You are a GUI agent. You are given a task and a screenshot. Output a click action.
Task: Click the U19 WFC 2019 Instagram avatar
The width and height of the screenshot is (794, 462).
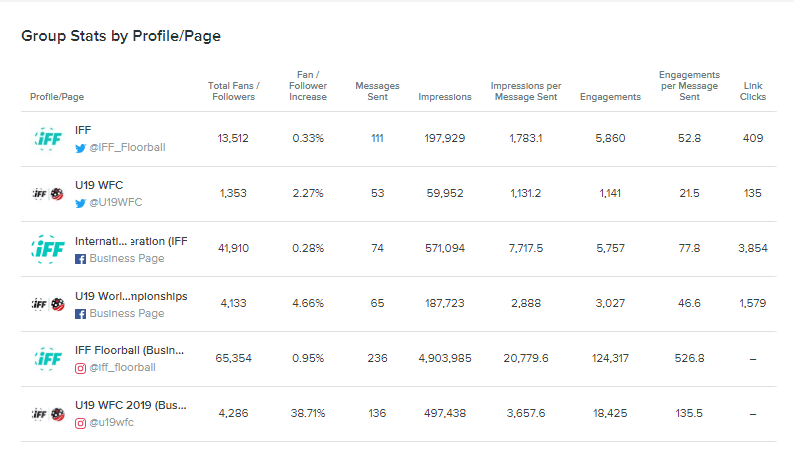point(47,414)
